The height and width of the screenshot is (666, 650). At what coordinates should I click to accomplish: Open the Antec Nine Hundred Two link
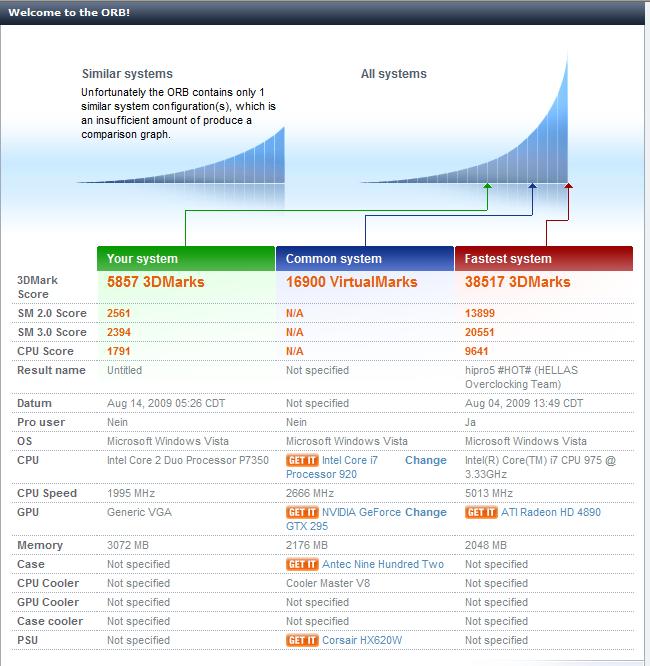coord(383,564)
